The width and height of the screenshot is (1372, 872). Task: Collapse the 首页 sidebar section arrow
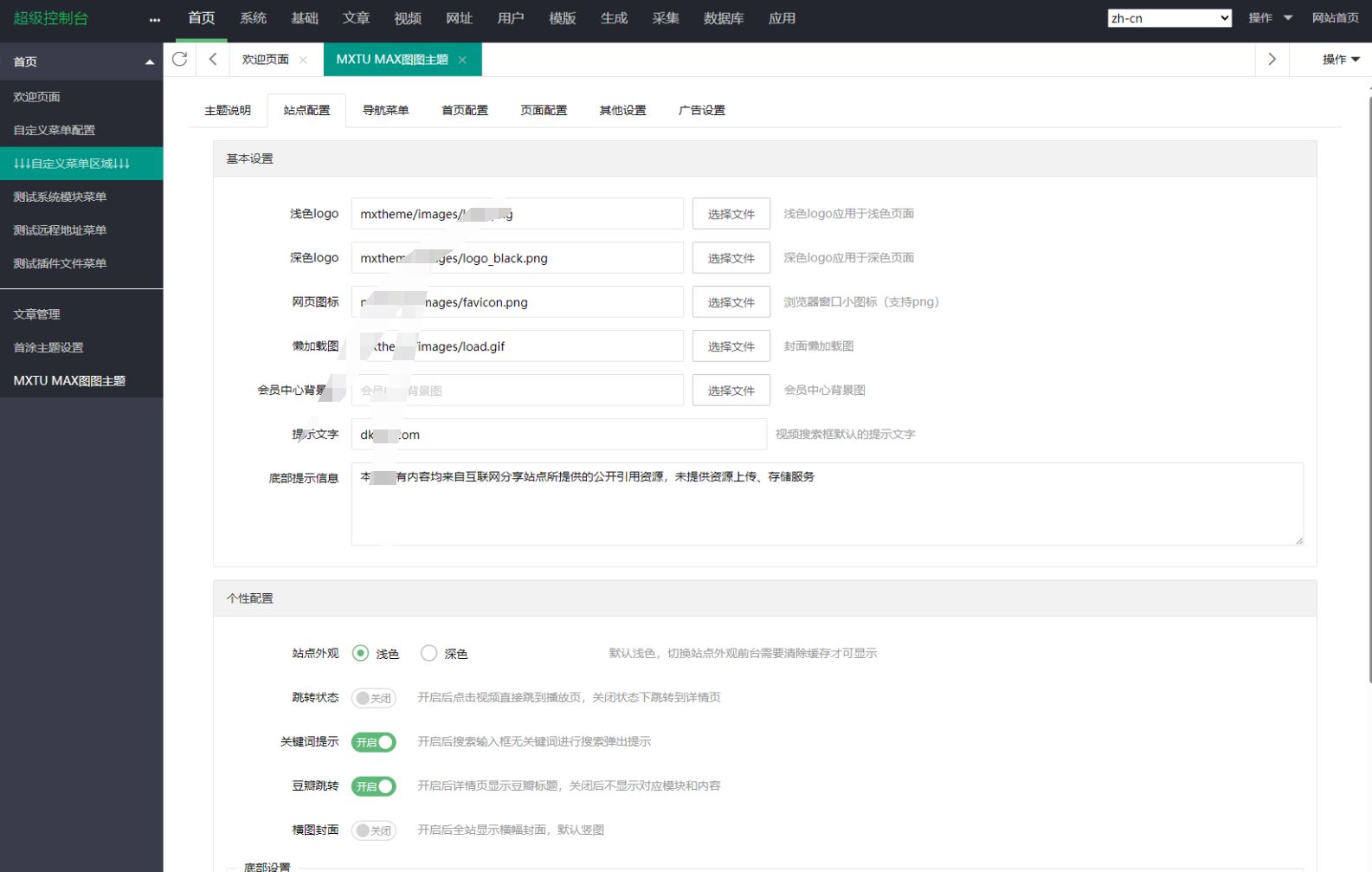point(150,61)
